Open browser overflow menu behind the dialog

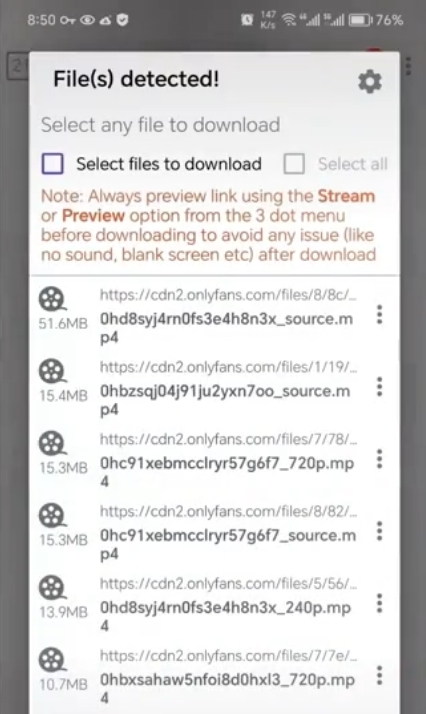point(408,66)
